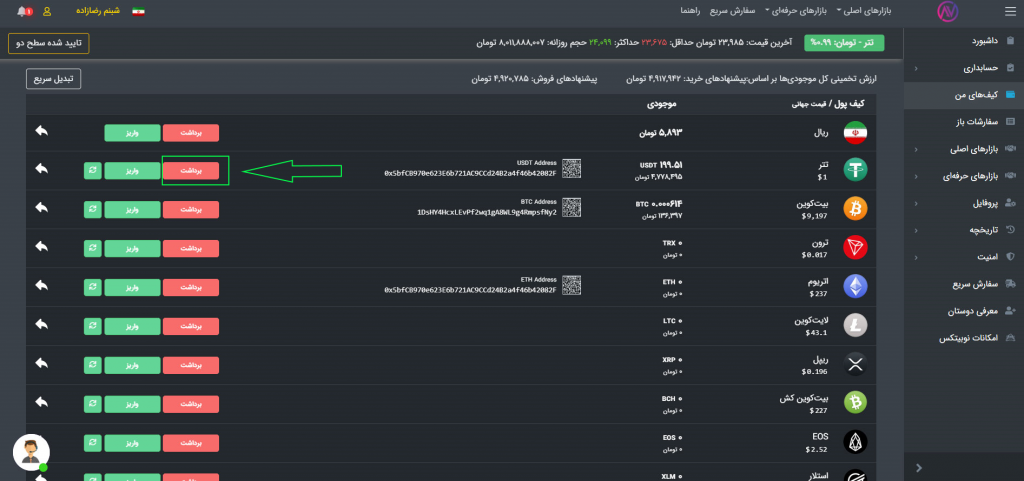Viewport: 1024px width, 481px height.
Task: Expand the بازارهای حرفه‌ای top menu dropdown
Action: [x=796, y=12]
